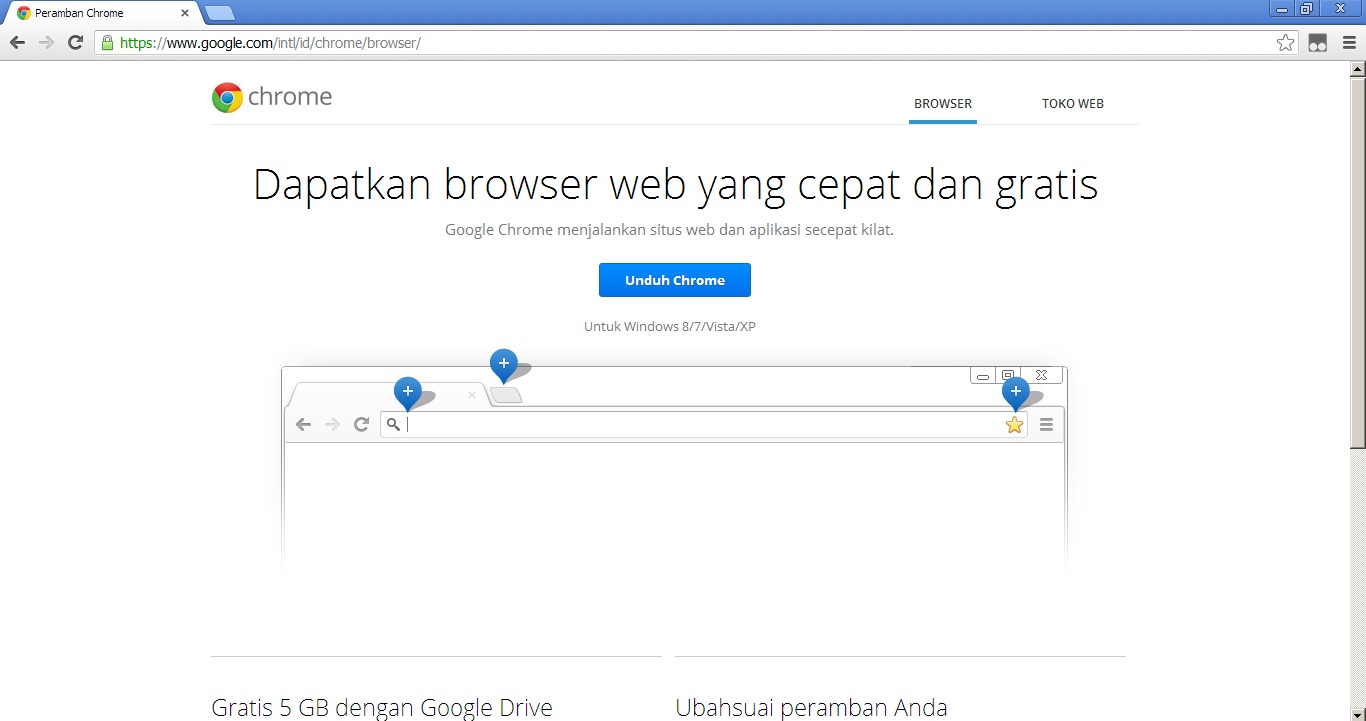Close the Chrome browser window
The width and height of the screenshot is (1366, 721).
1341,9
